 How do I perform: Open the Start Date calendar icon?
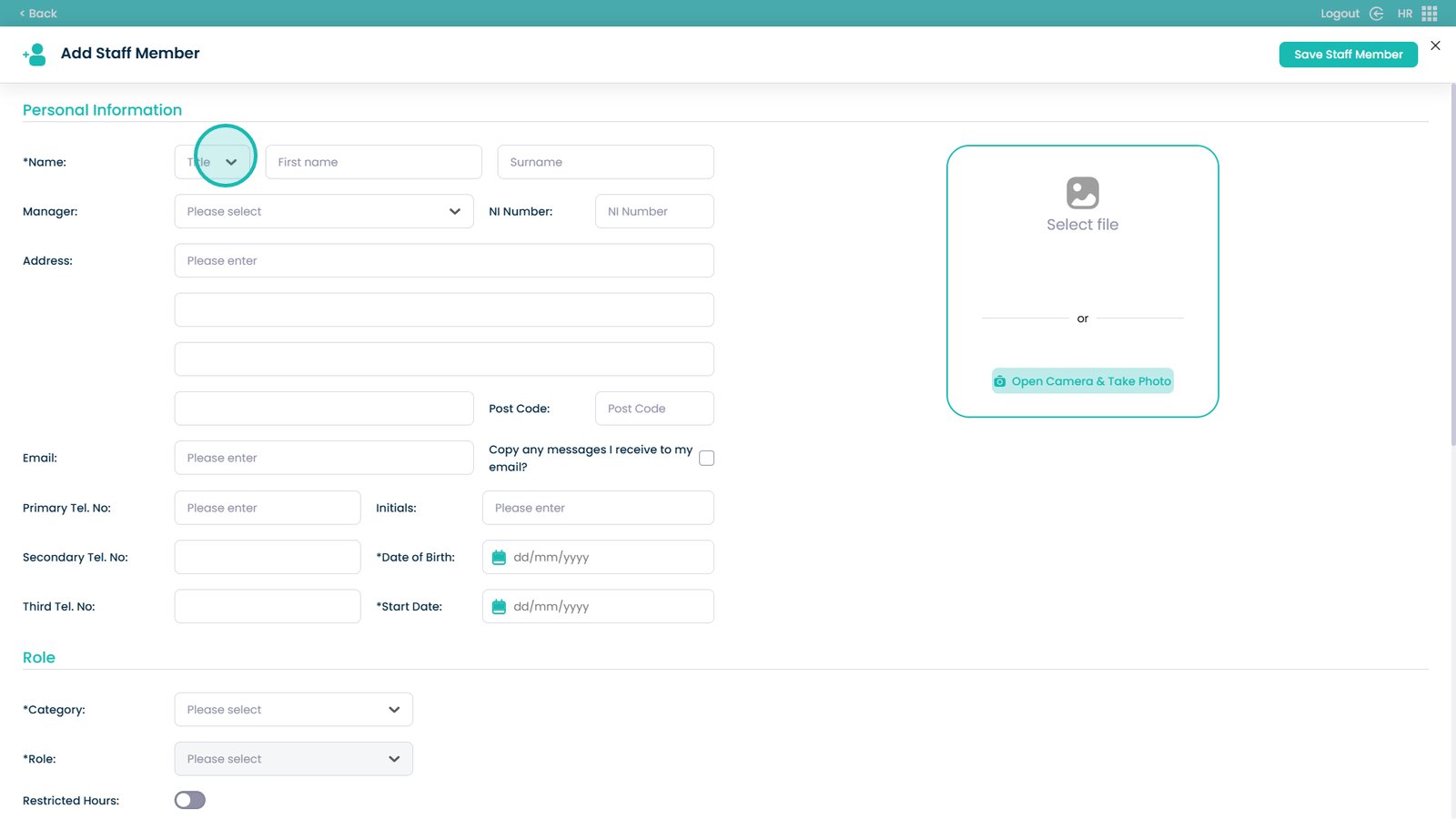tap(499, 607)
